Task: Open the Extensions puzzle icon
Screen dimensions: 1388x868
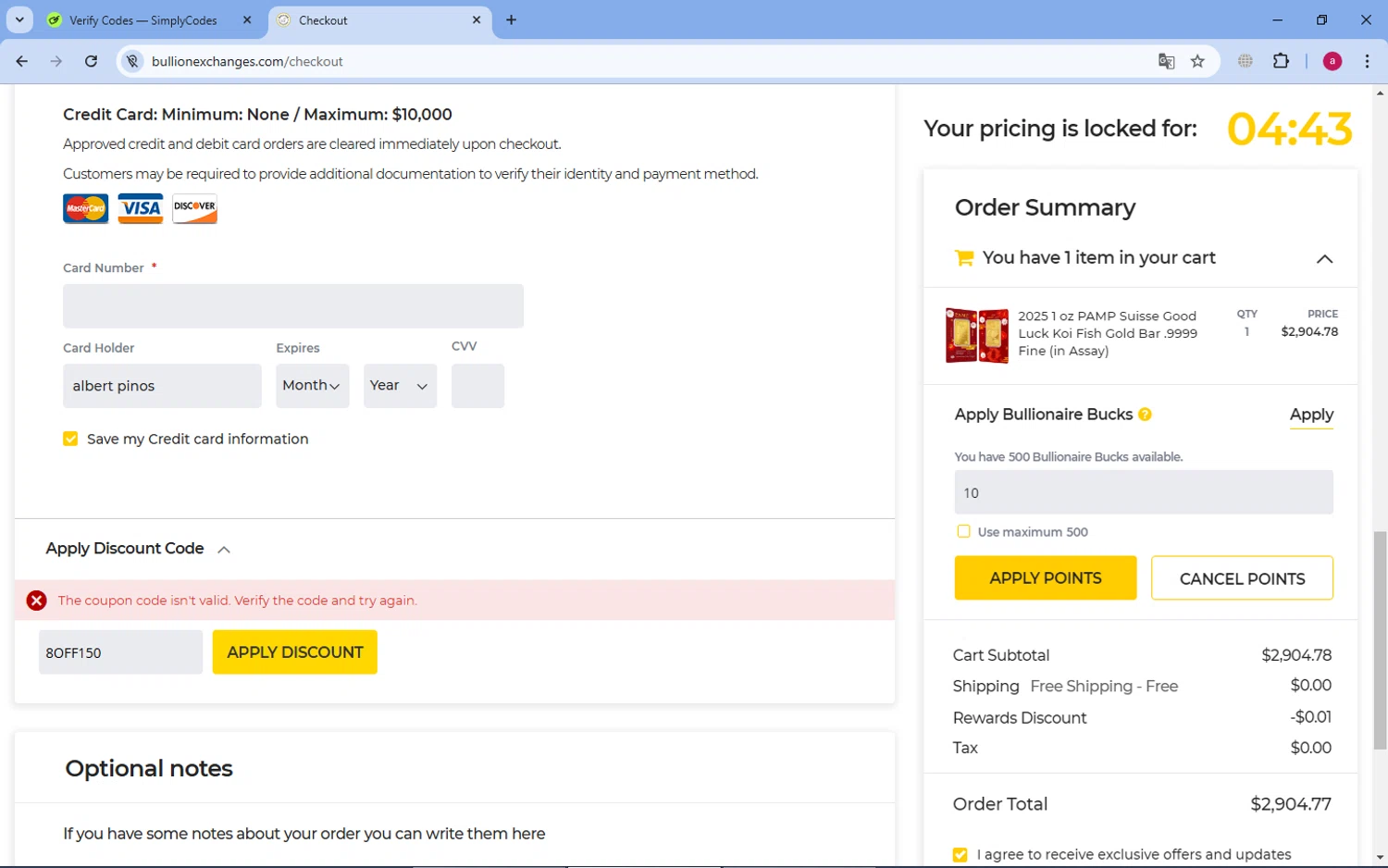Action: [x=1281, y=61]
